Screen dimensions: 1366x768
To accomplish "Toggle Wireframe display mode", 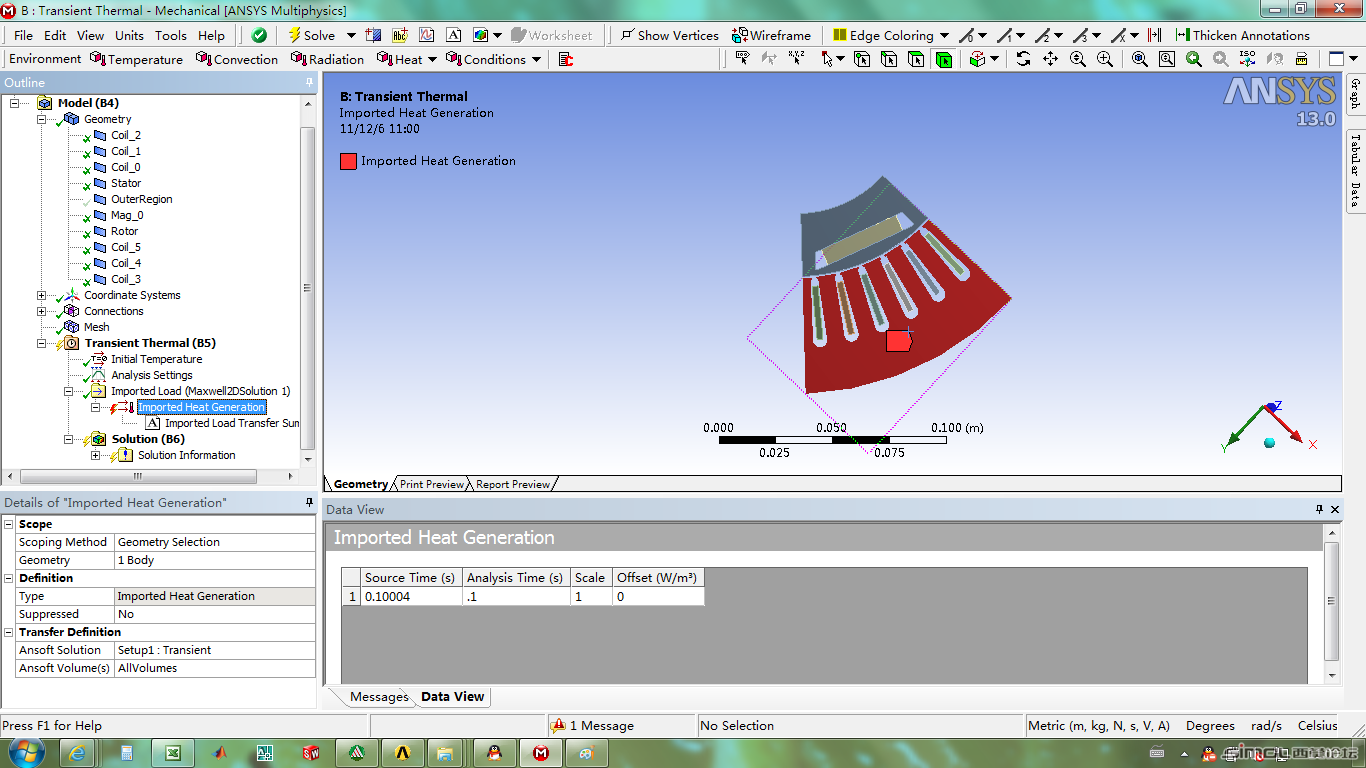I will click(x=771, y=35).
